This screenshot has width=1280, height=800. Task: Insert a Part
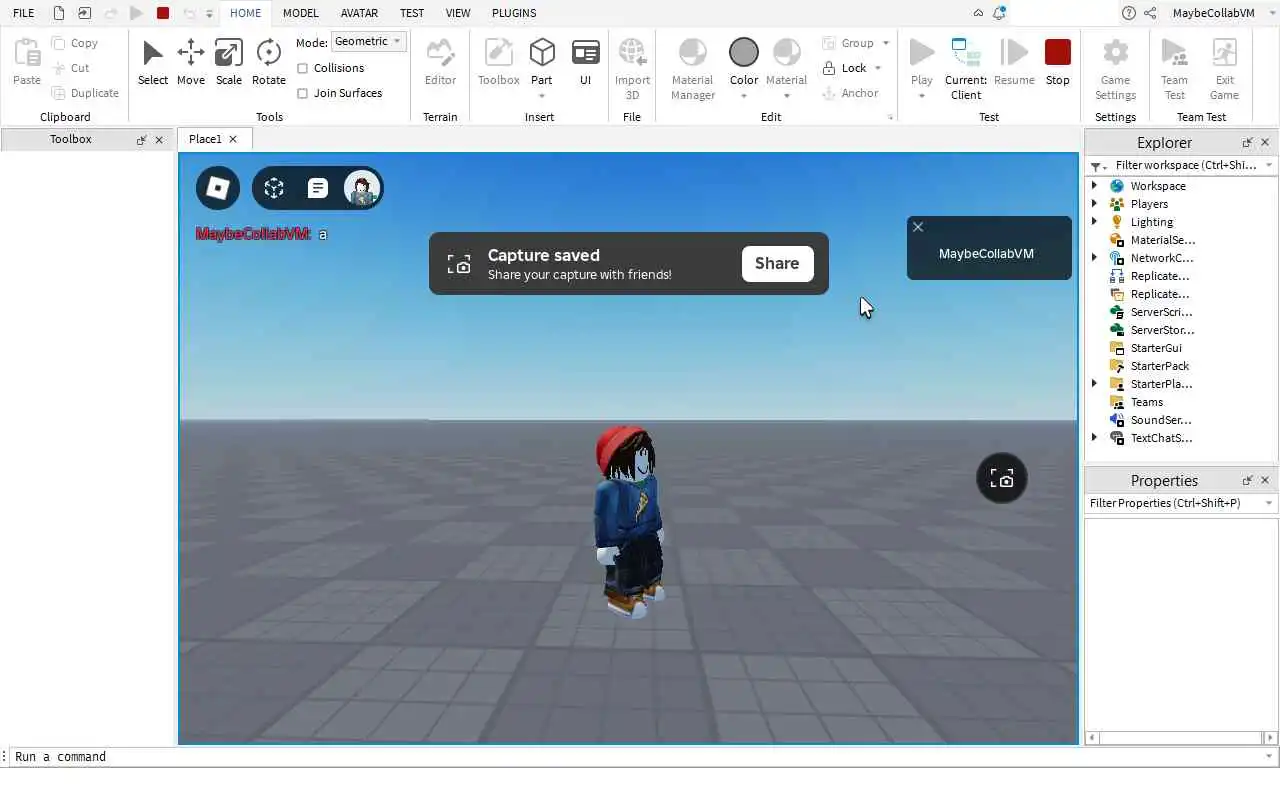click(542, 60)
